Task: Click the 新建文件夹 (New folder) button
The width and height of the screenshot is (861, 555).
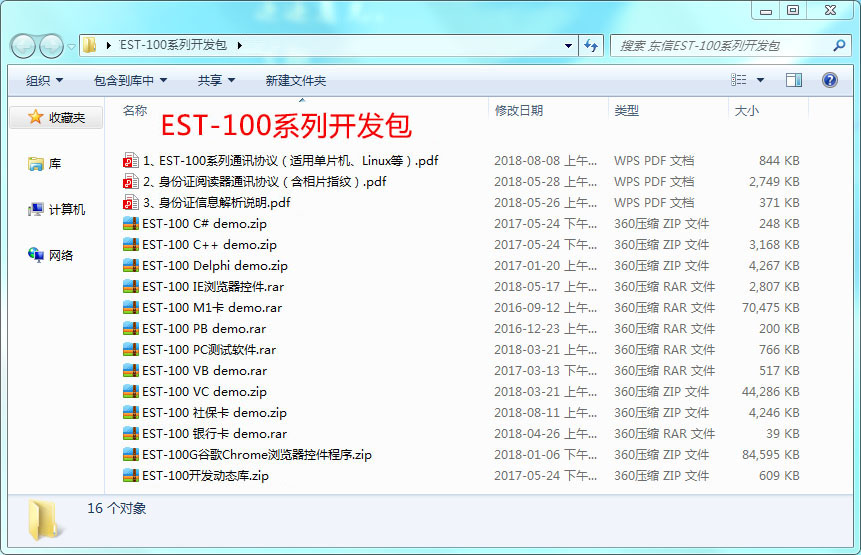Action: pos(296,80)
